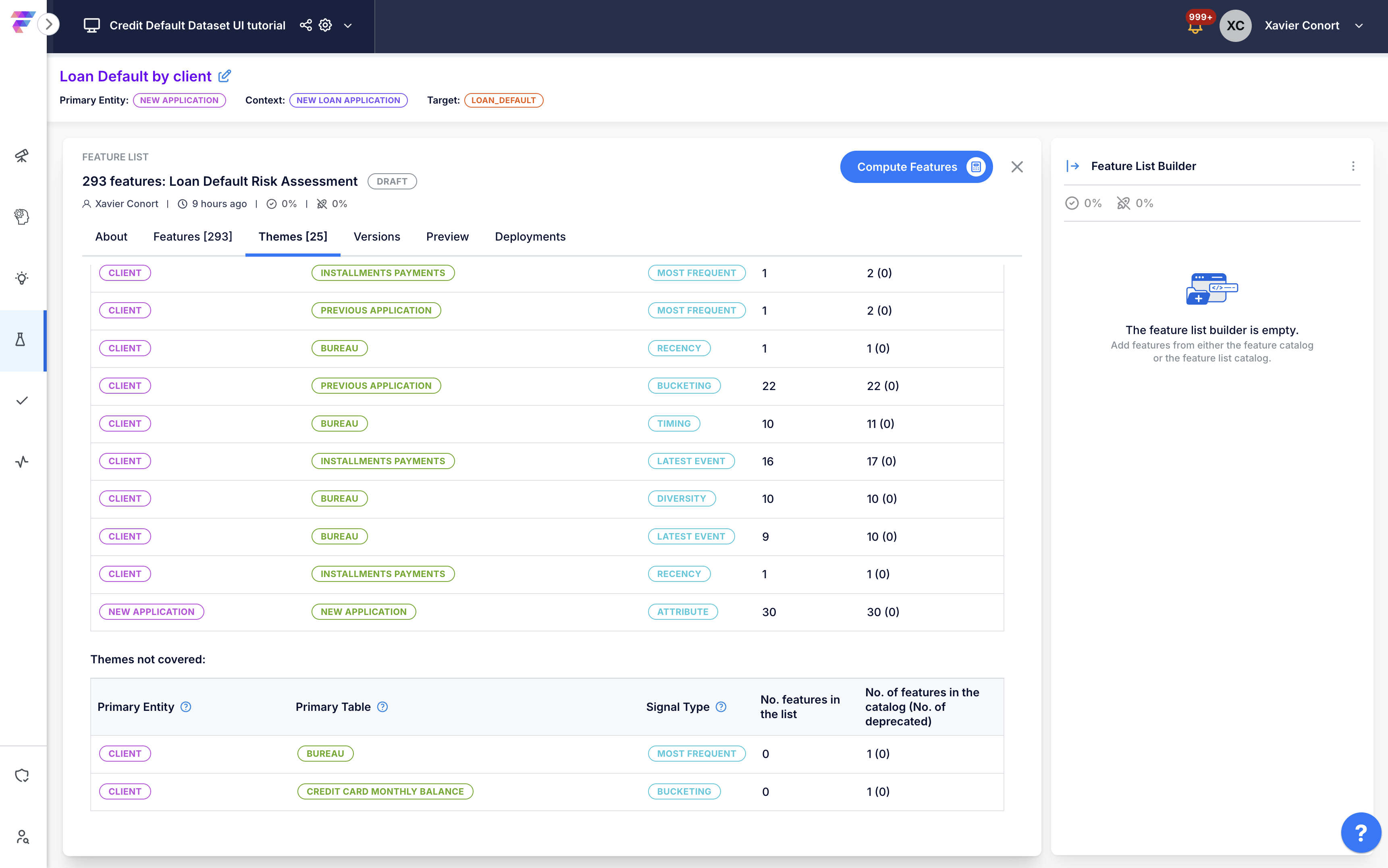
Task: Switch to the Deployments tab
Action: [530, 237]
